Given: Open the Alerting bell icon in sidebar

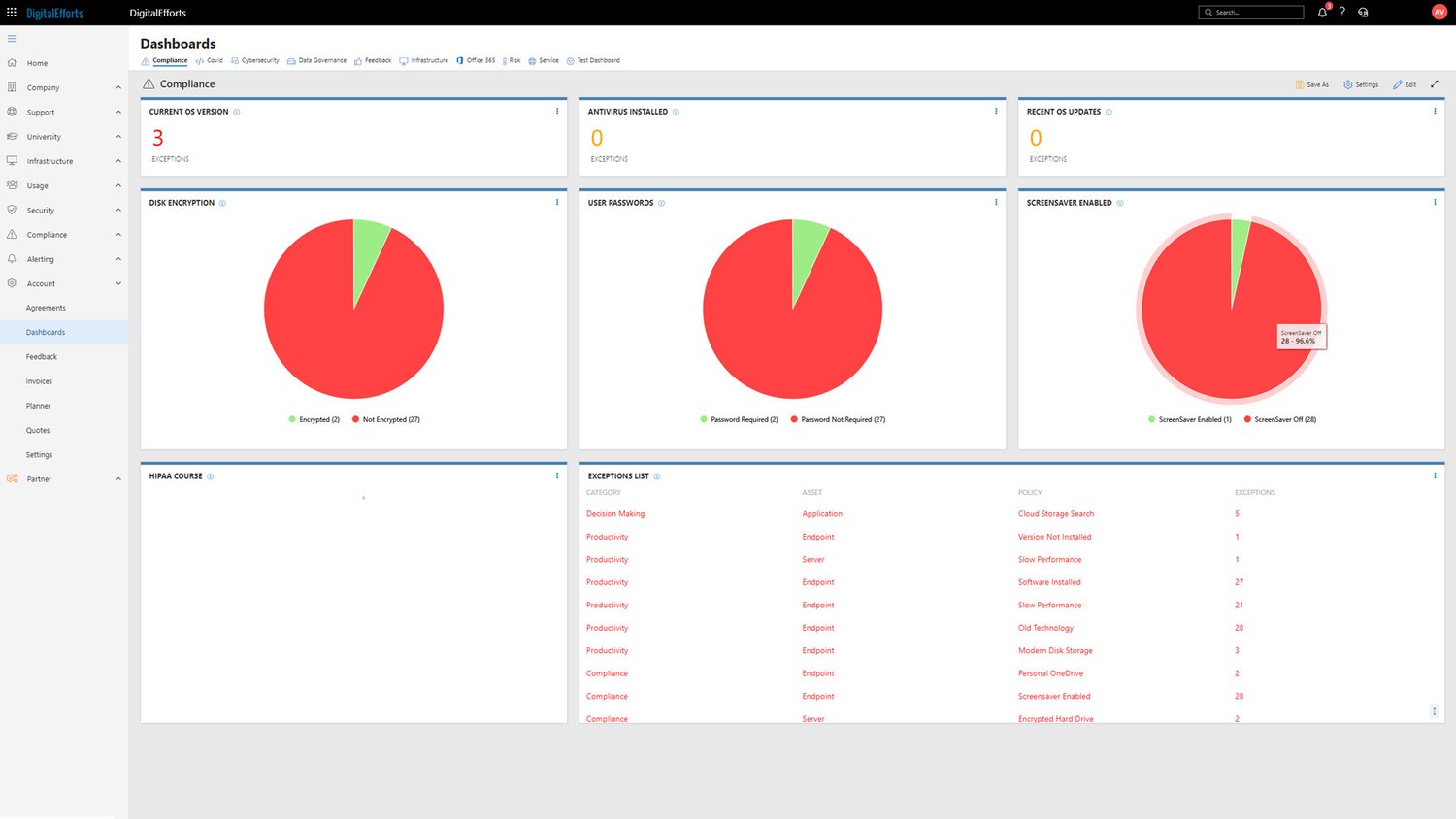Looking at the screenshot, I should click(11, 258).
